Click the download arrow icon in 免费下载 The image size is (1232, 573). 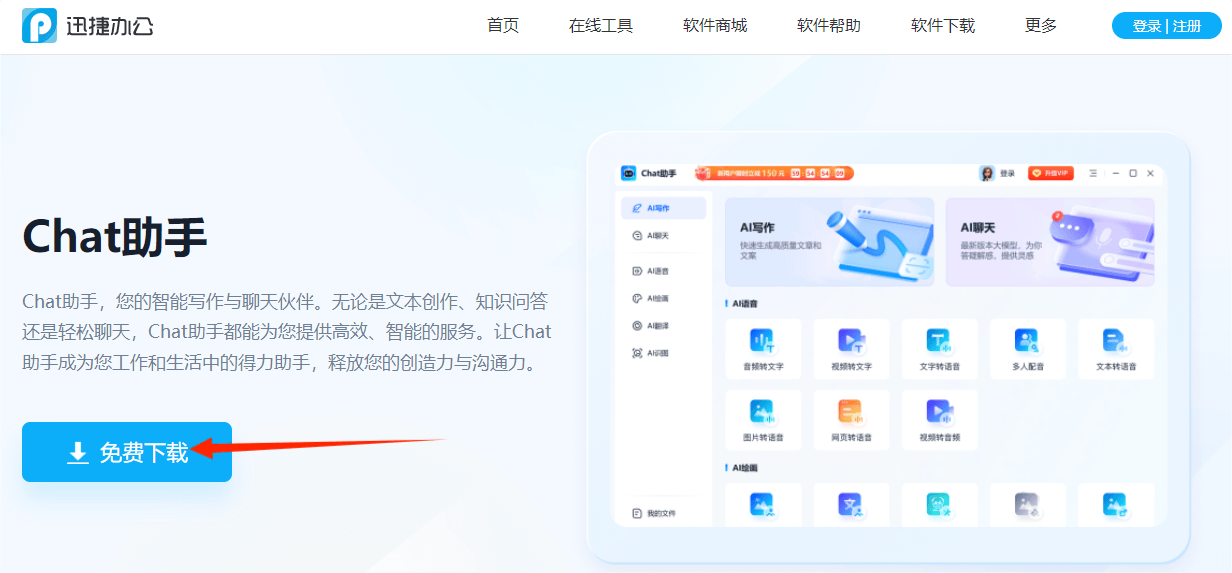pyautogui.click(x=78, y=453)
